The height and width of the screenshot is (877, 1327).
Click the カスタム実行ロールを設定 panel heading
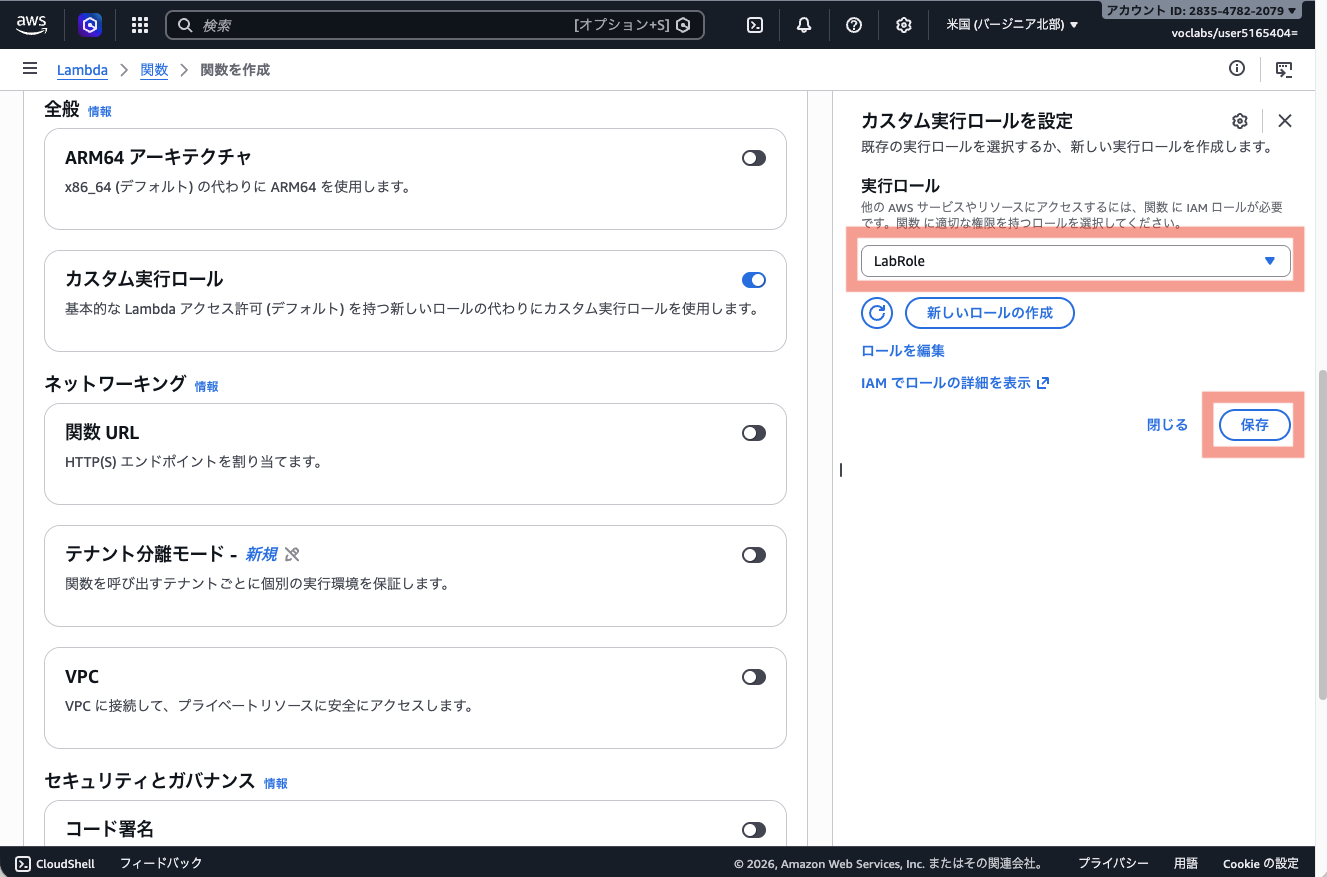(967, 121)
